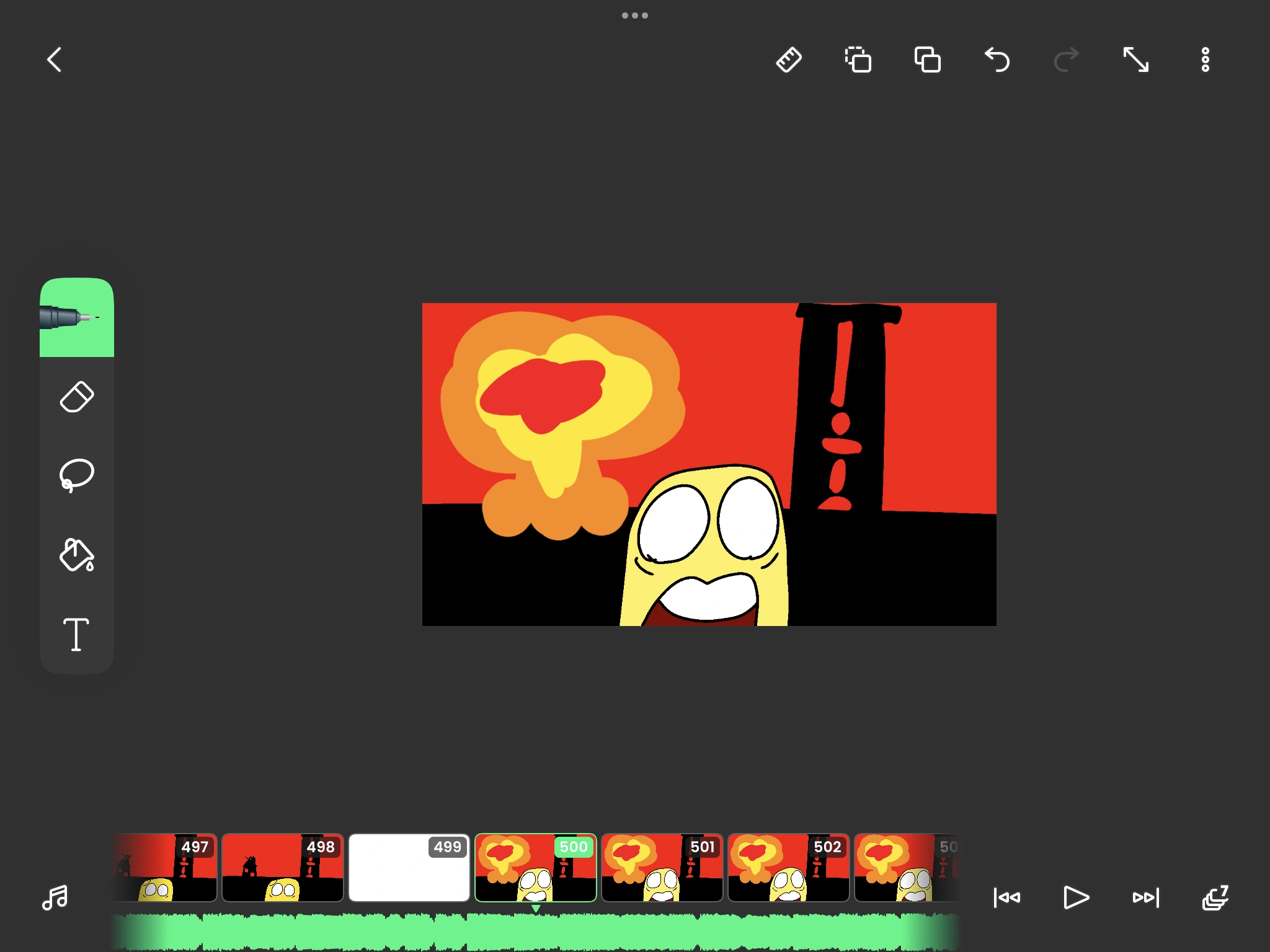
Task: Open the layers panel
Action: click(1215, 897)
